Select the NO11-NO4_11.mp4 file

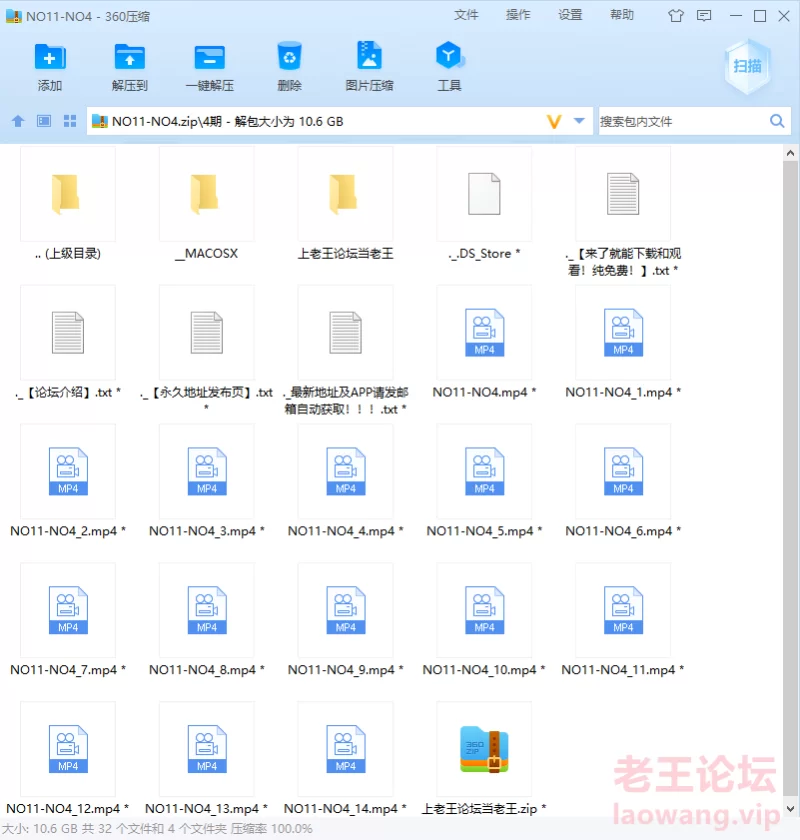point(623,619)
